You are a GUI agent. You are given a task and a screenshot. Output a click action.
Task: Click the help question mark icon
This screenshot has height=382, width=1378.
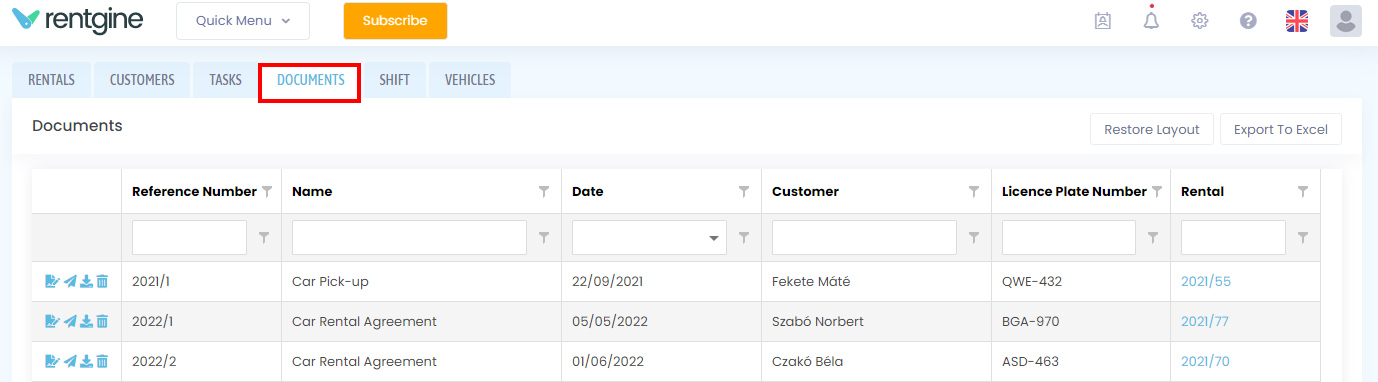(x=1248, y=20)
